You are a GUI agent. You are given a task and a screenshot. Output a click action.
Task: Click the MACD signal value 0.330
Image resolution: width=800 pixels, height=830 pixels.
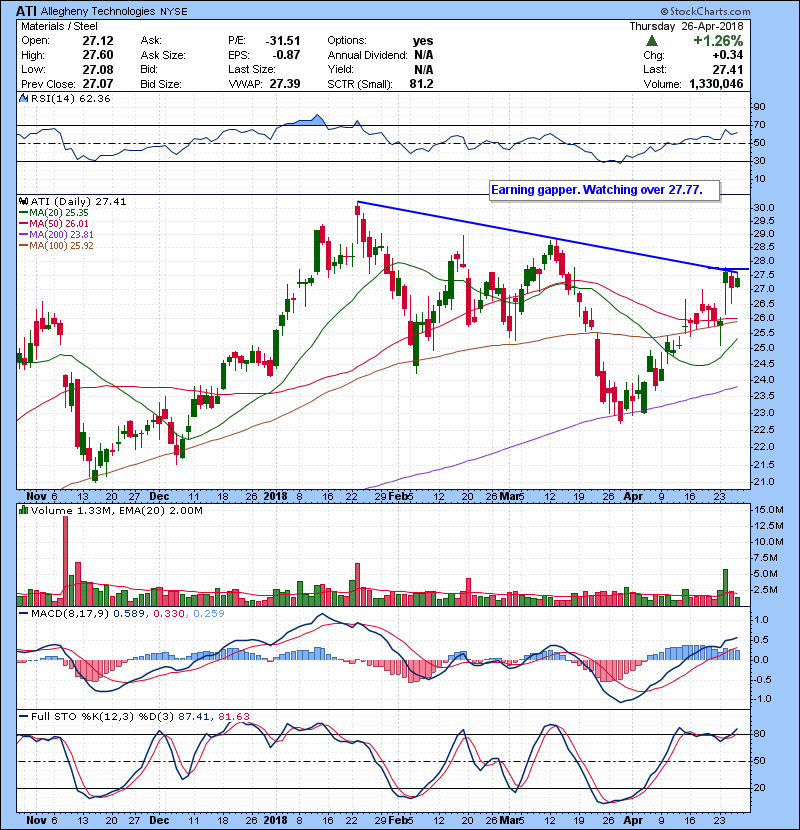click(169, 613)
